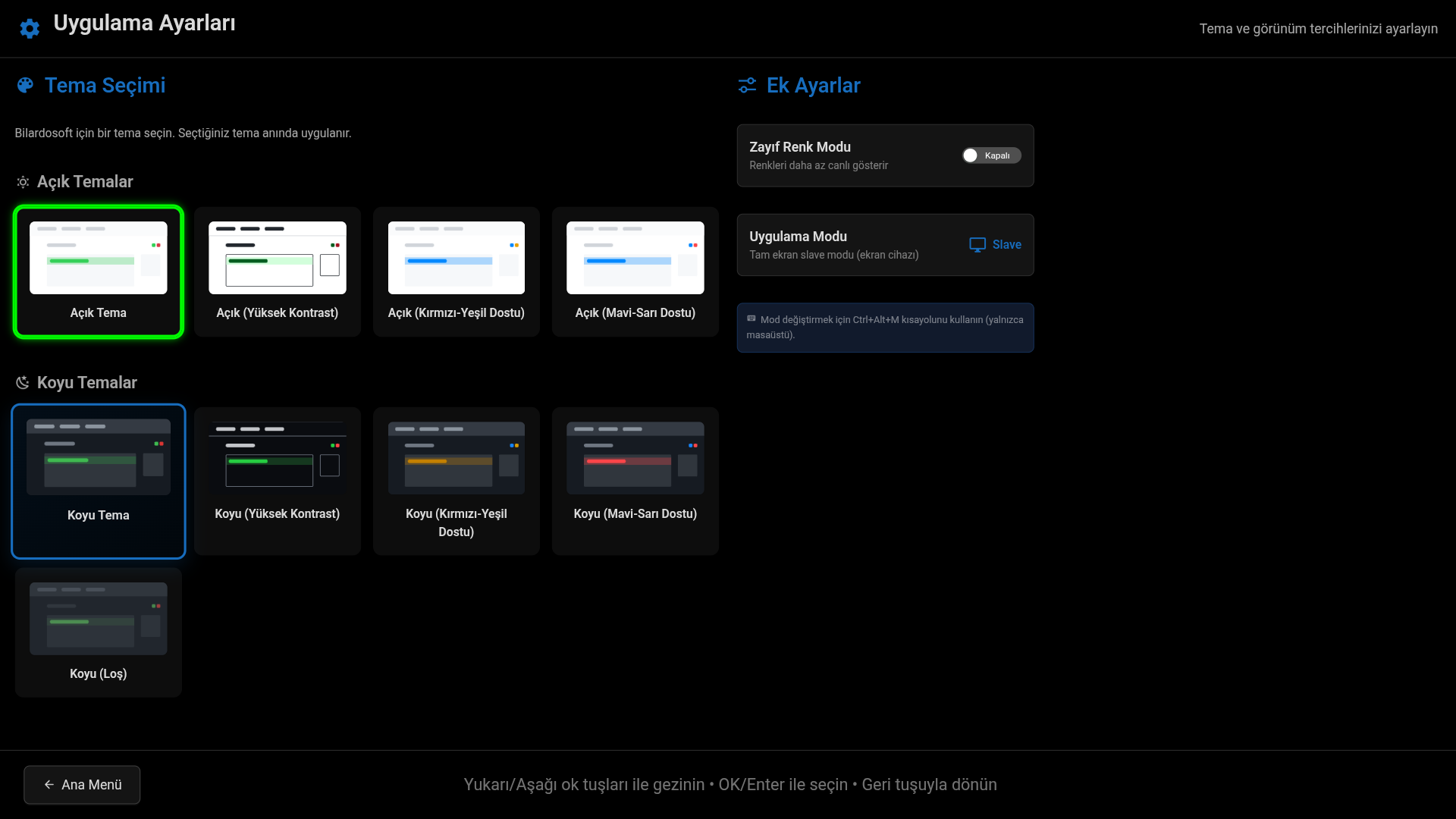Pick Koyu (Kırmızı-Yeşil Dostu) theme
Image resolution: width=1456 pixels, height=819 pixels.
point(457,482)
